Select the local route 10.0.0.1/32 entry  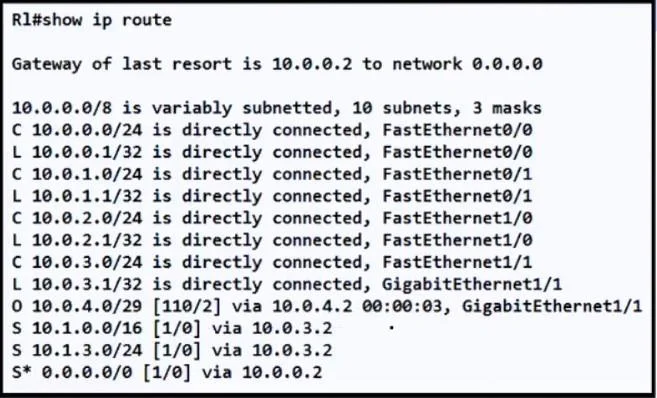[x=272, y=152]
